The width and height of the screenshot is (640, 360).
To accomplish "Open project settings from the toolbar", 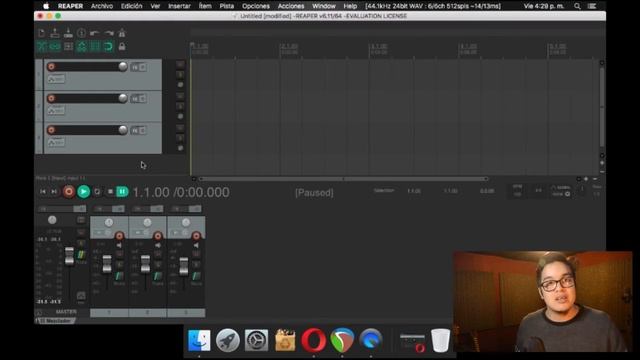I will (x=81, y=33).
